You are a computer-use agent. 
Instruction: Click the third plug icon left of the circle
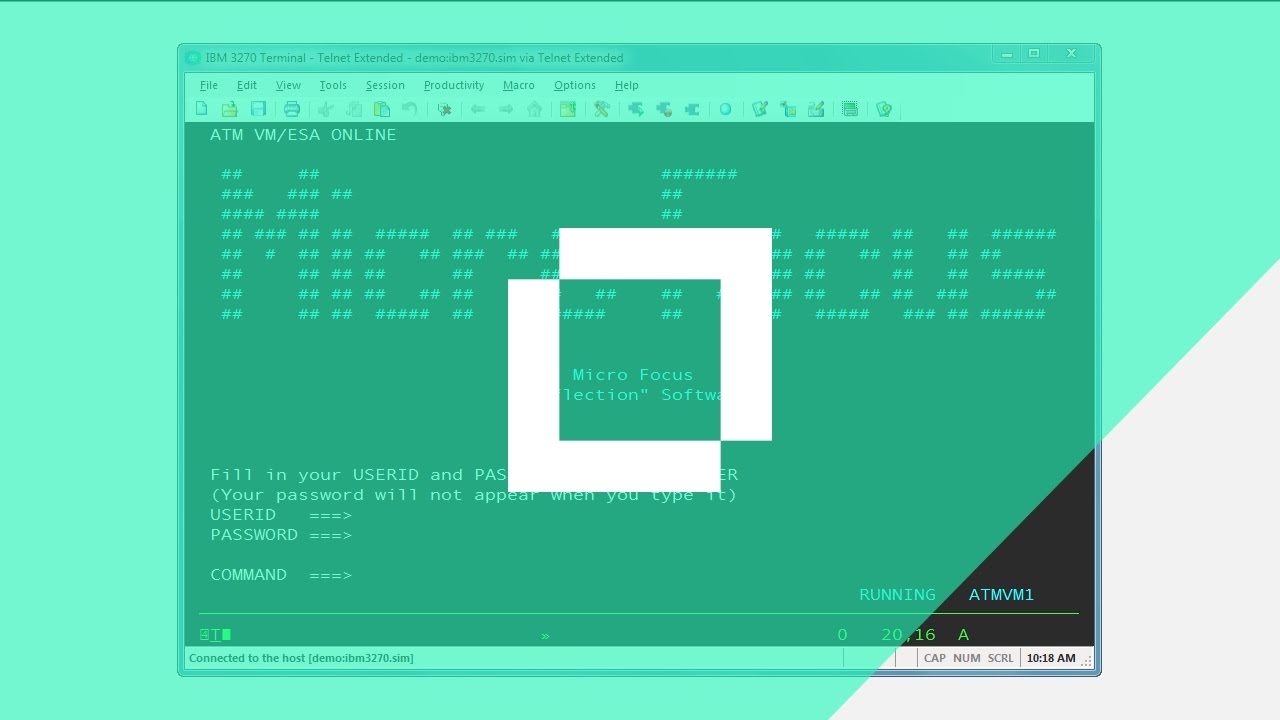pyautogui.click(x=692, y=109)
